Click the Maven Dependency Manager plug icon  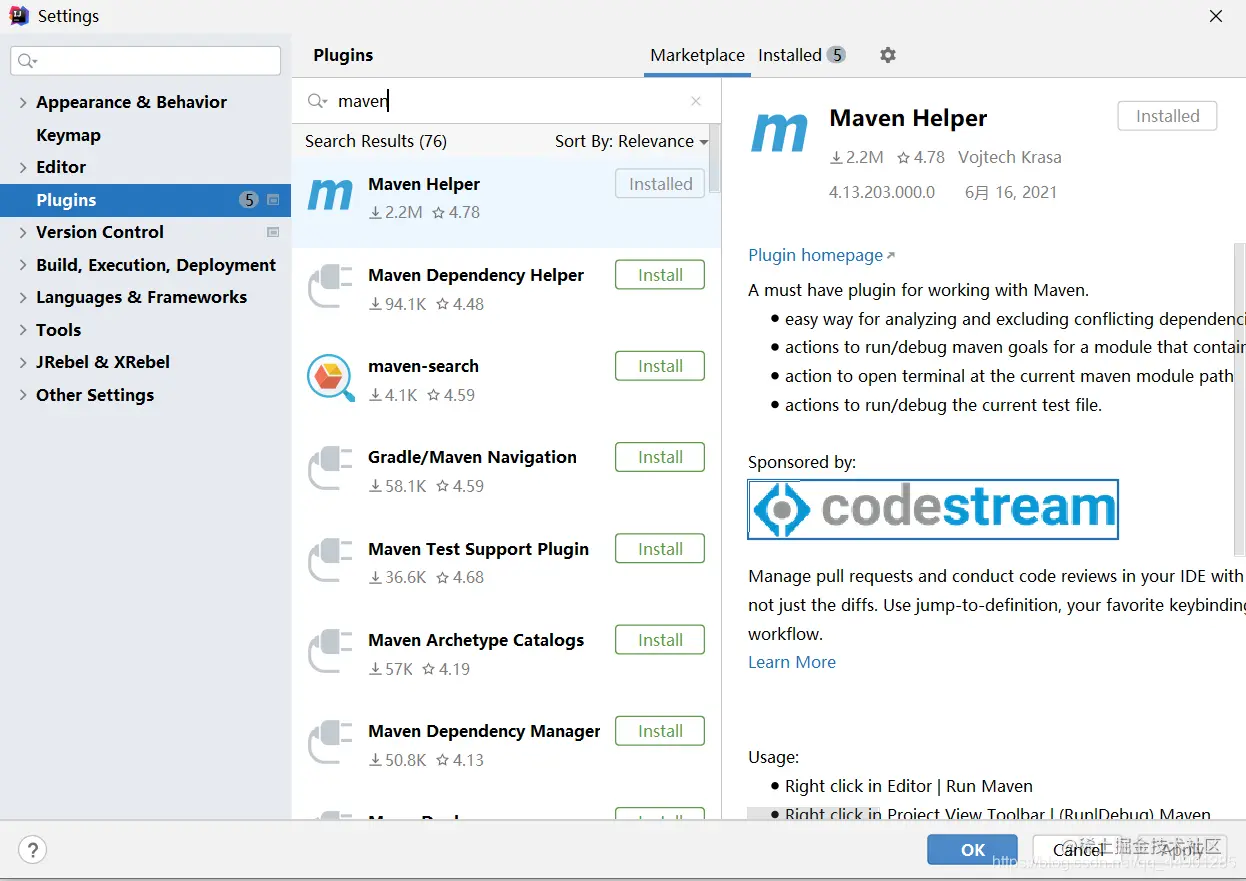point(330,743)
